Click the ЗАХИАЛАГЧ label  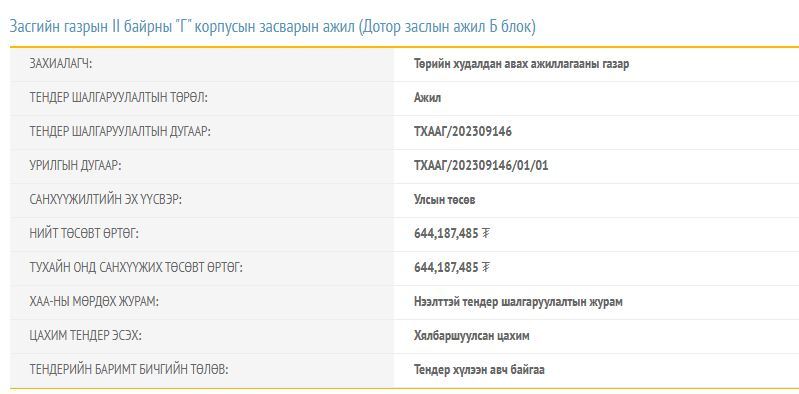pyautogui.click(x=61, y=64)
